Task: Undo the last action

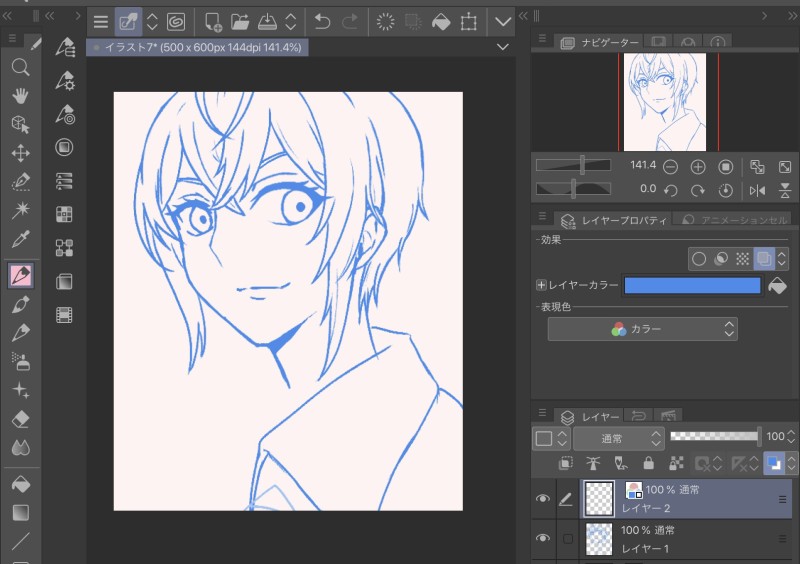Action: click(x=322, y=22)
